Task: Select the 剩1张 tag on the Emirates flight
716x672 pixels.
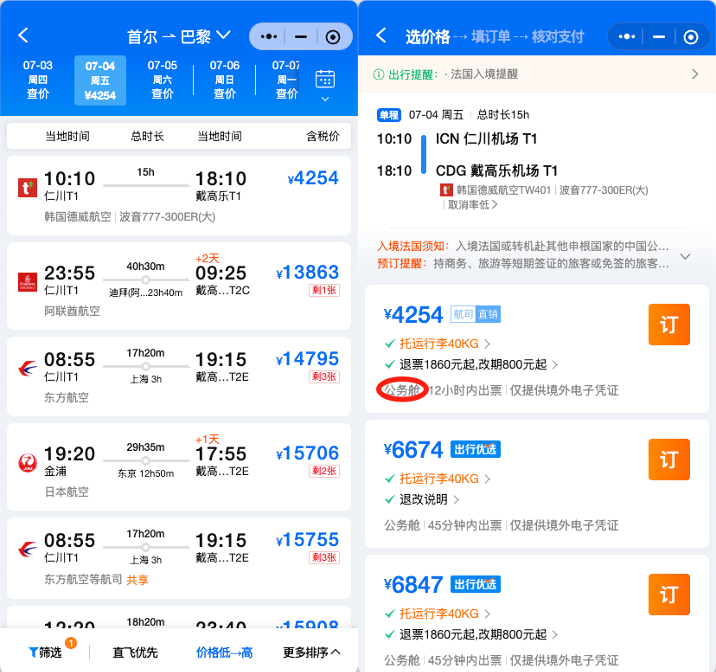Action: pyautogui.click(x=324, y=290)
